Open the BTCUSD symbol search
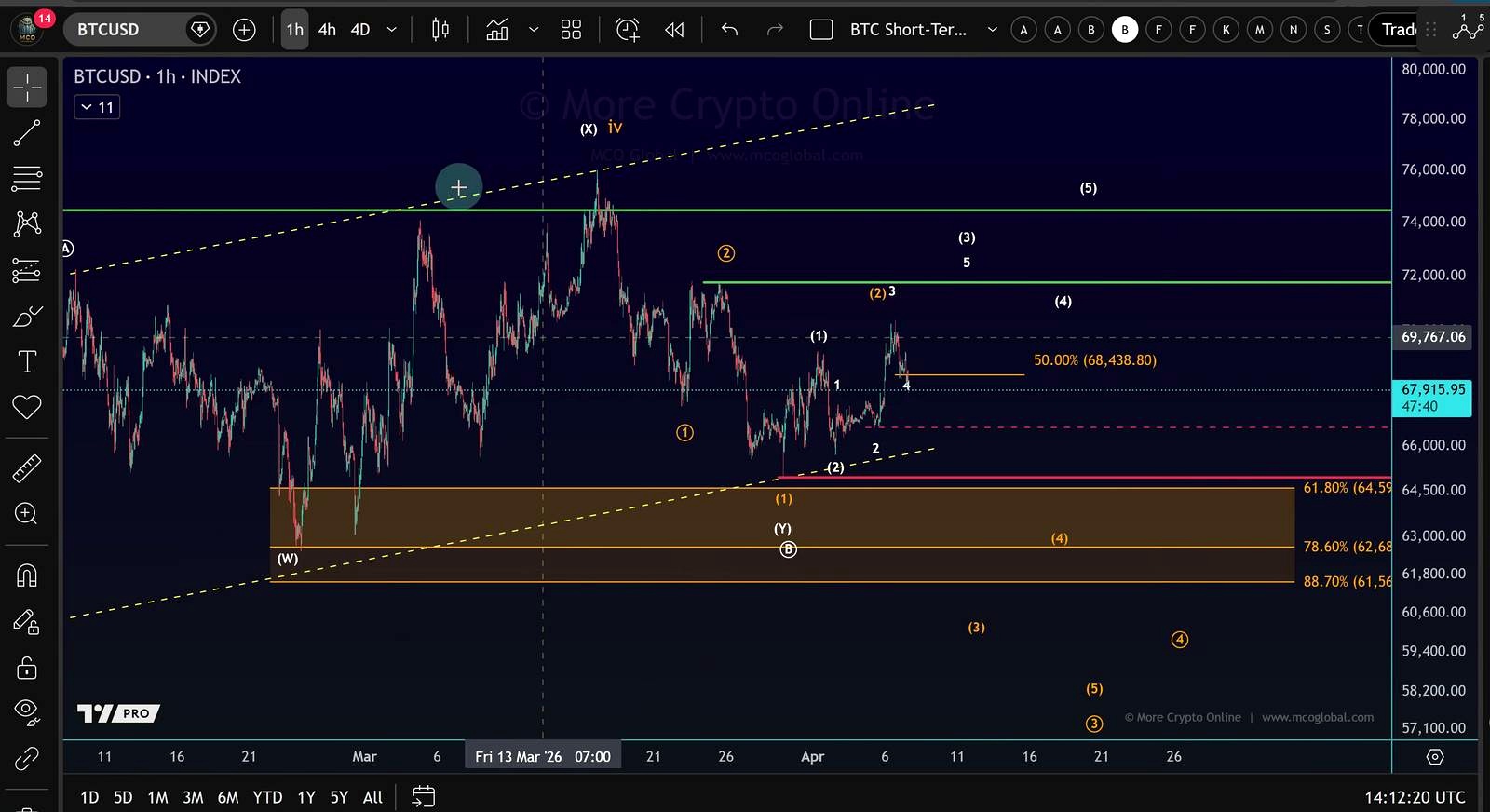This screenshot has height=812, width=1490. (x=140, y=30)
